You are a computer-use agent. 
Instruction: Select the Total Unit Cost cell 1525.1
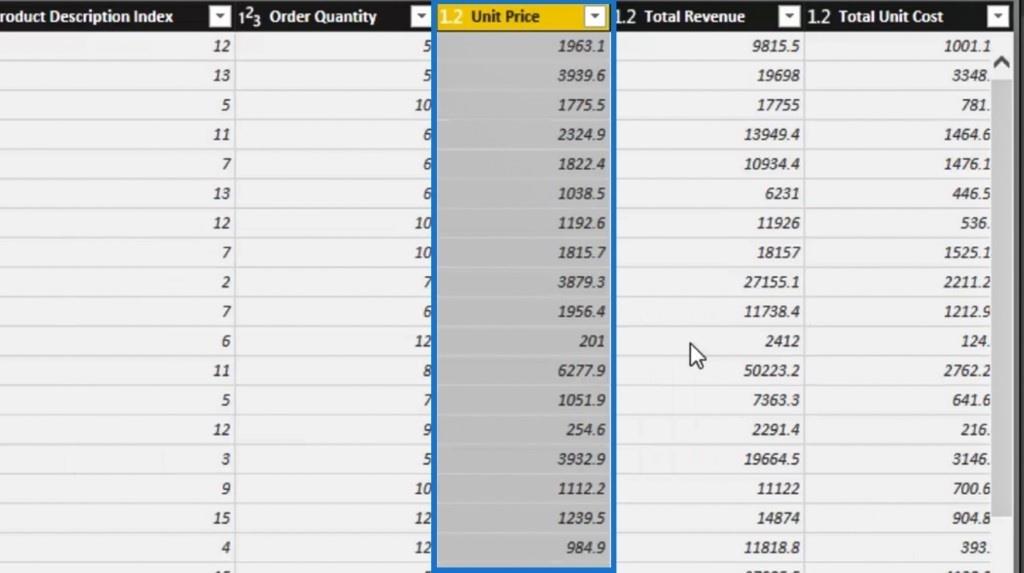click(x=899, y=252)
